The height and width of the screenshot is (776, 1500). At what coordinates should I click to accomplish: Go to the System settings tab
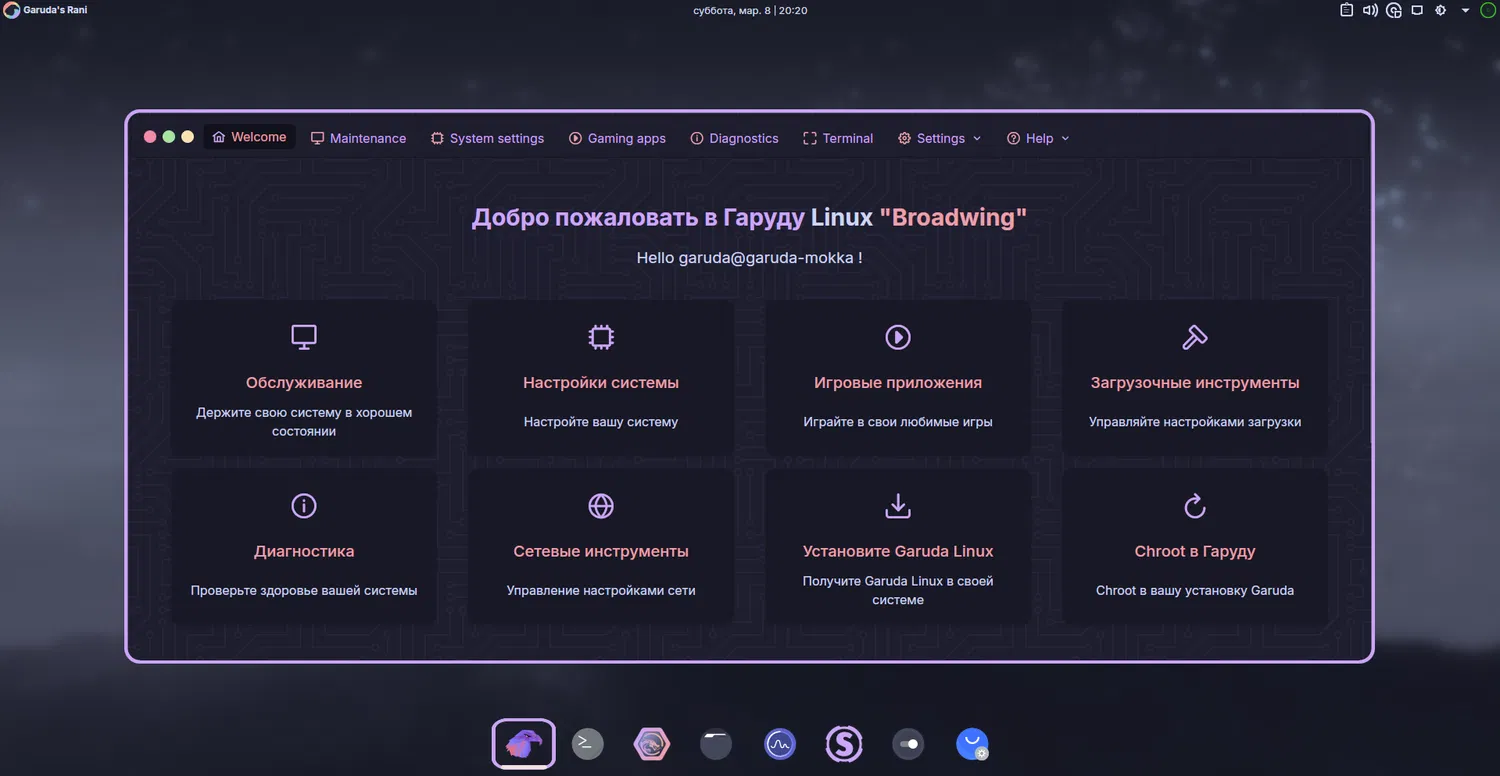click(487, 138)
